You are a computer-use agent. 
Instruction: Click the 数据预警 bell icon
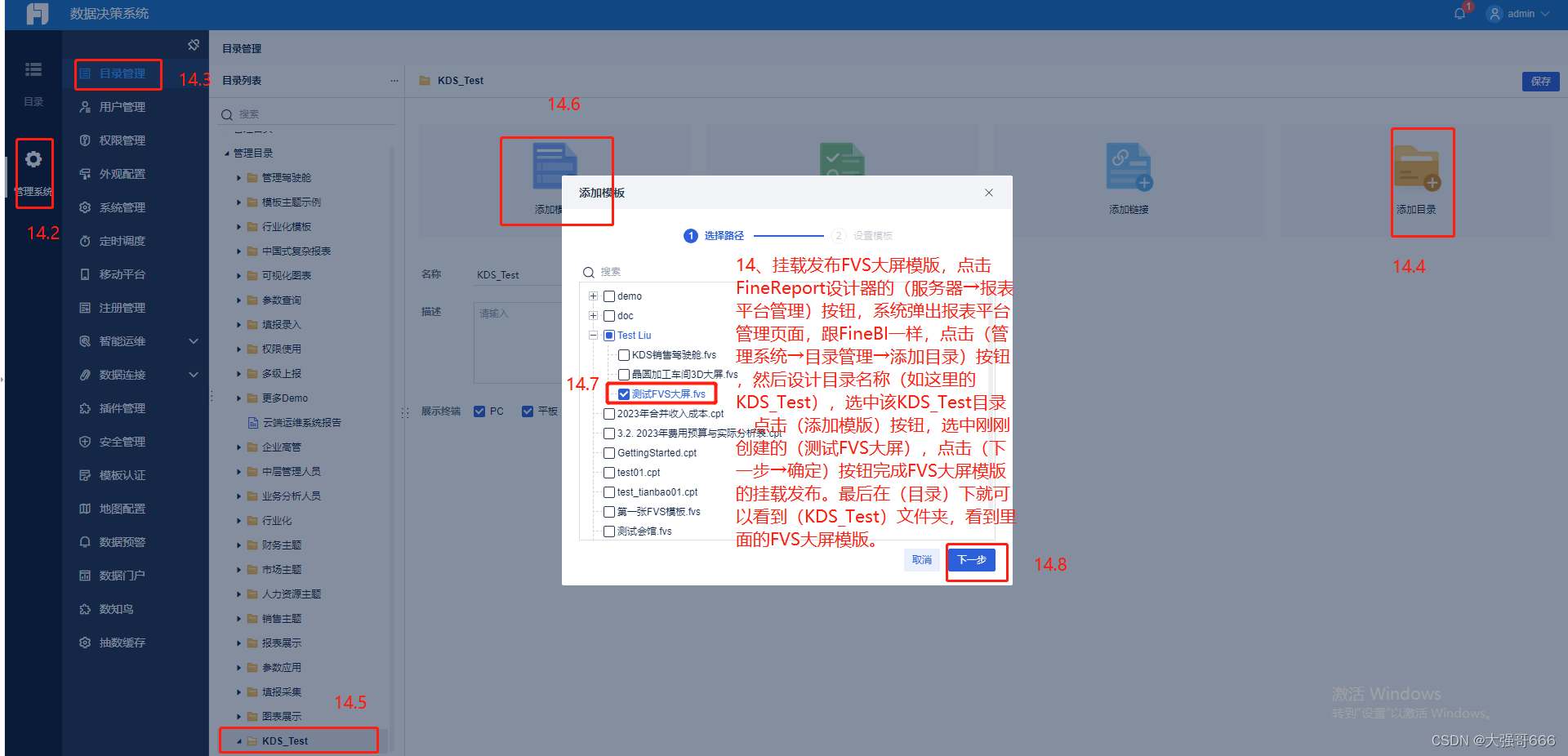(85, 542)
